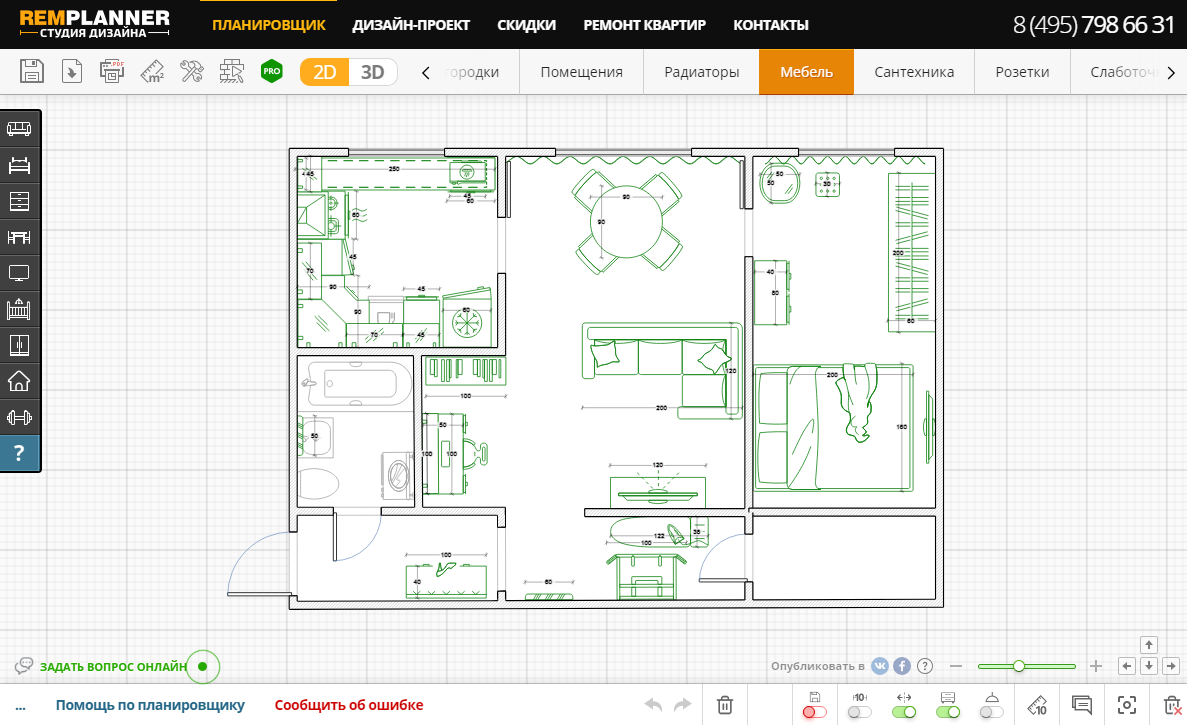The image size is (1187, 725).
Task: Open the baby crib category in sidebar
Action: pos(19,310)
